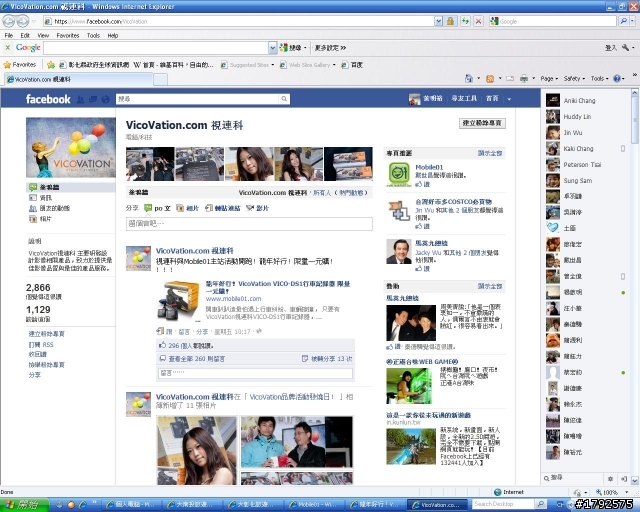Screen dimensions: 640x512
Task: Click the write-something wall post box
Action: point(249,224)
